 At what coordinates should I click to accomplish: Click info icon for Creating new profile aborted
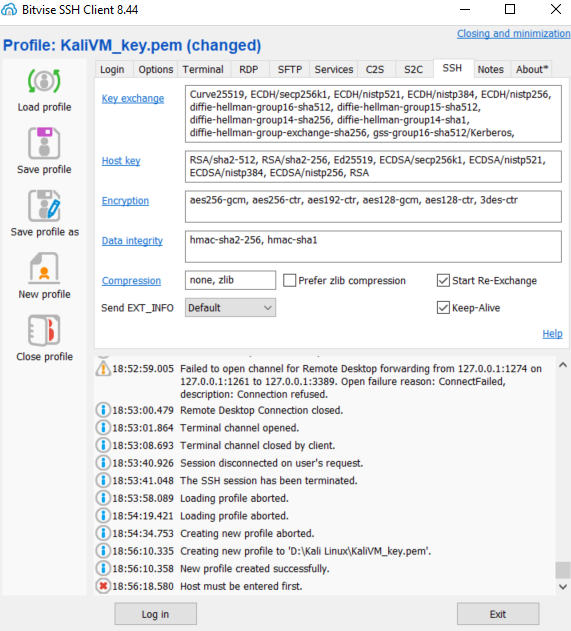tap(103, 533)
